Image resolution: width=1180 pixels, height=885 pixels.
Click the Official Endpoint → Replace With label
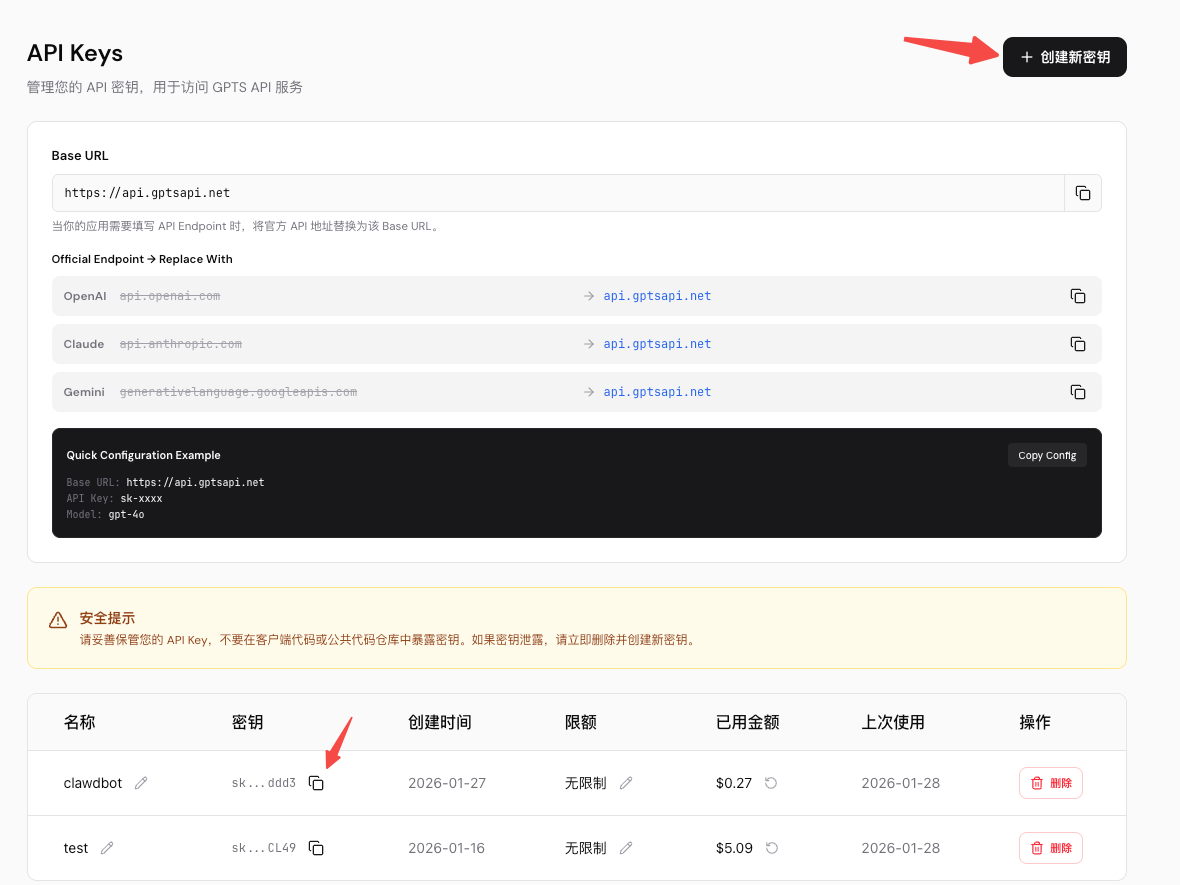142,259
